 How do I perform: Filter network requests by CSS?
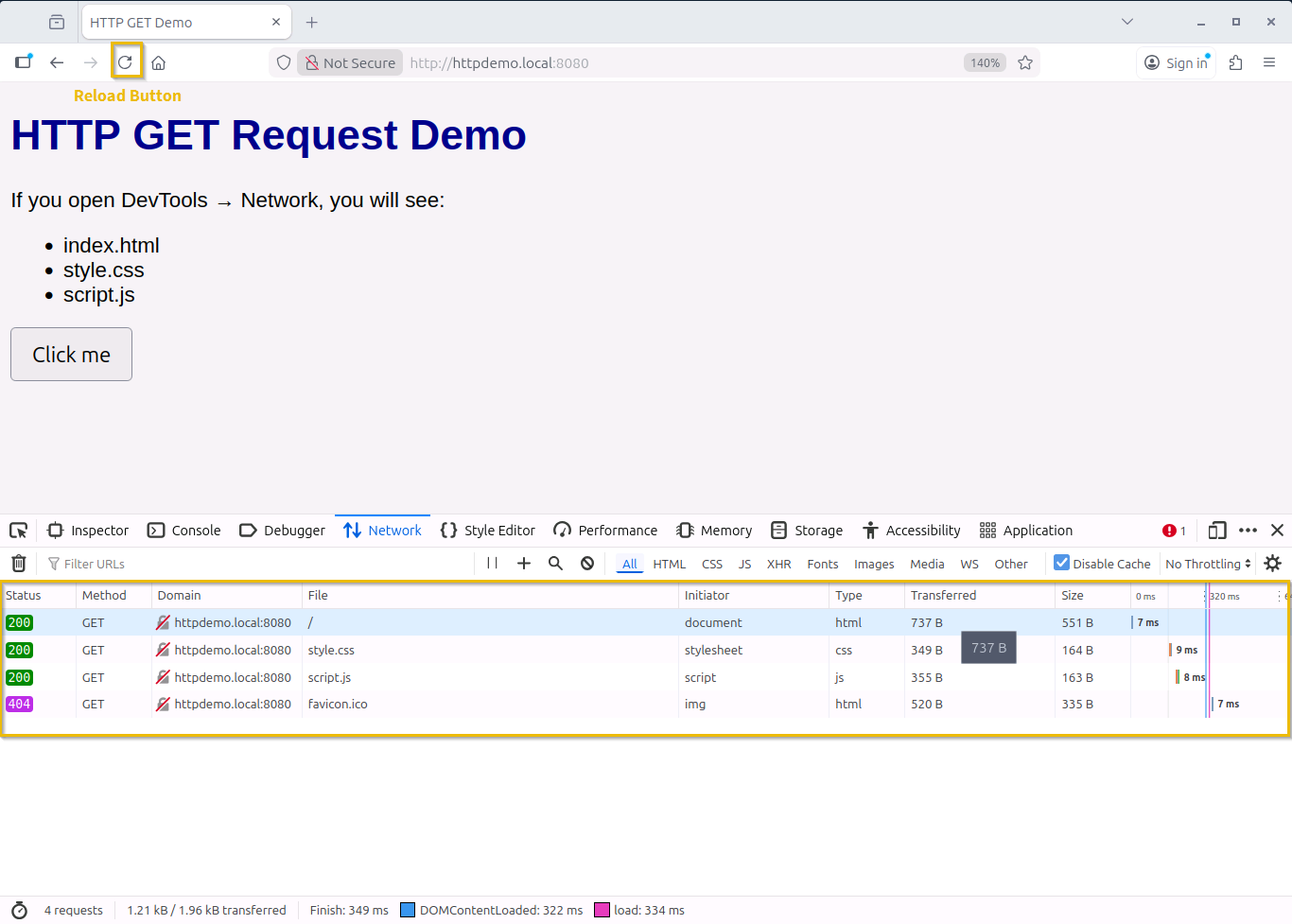click(x=711, y=563)
